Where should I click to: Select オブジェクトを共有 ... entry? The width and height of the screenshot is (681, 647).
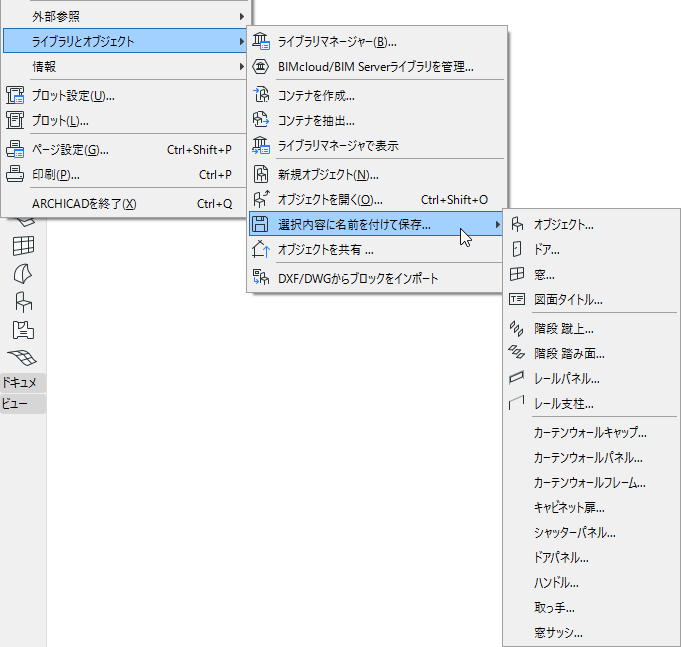(x=377, y=250)
